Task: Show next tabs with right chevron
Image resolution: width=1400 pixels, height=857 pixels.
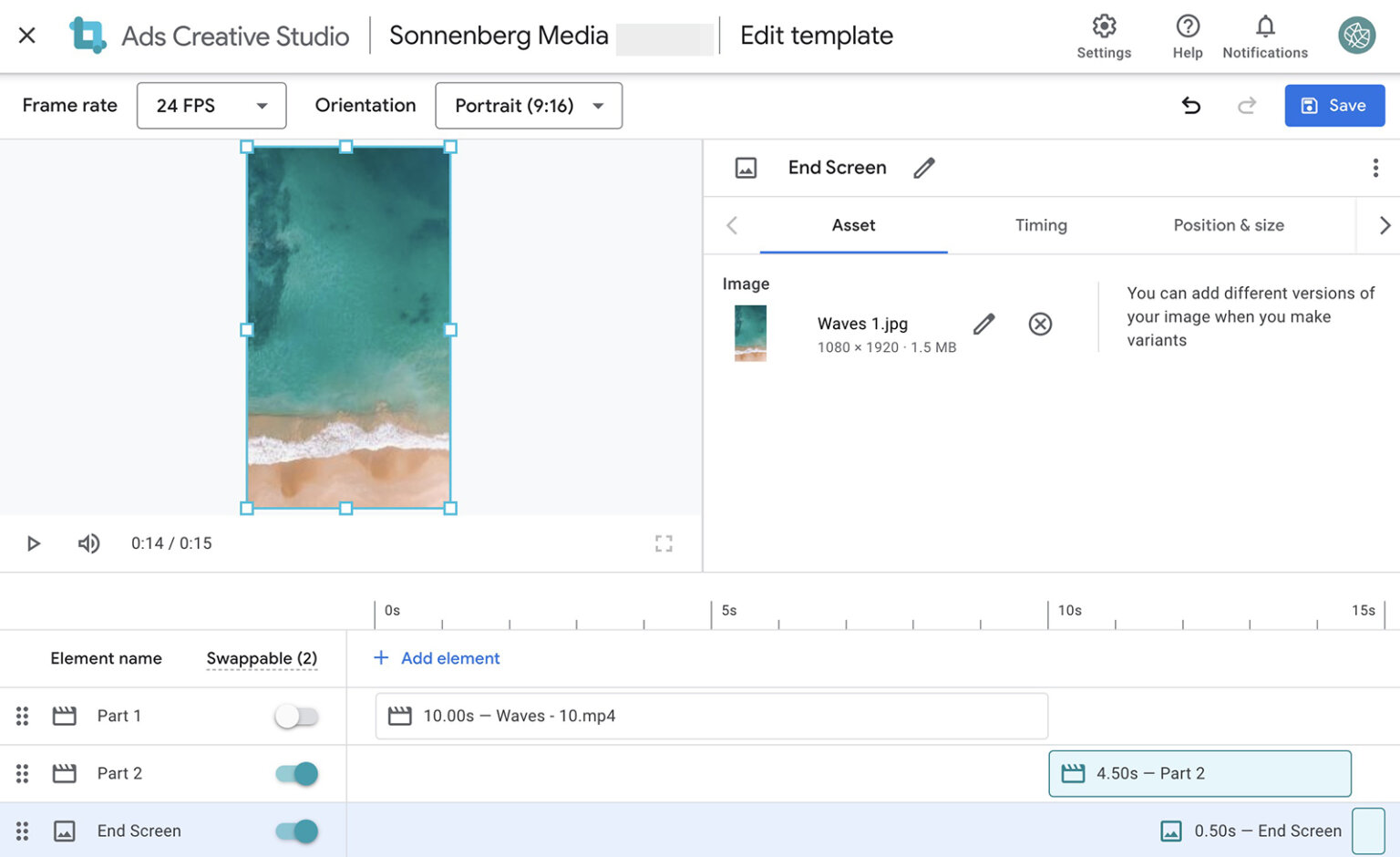Action: tap(1385, 225)
